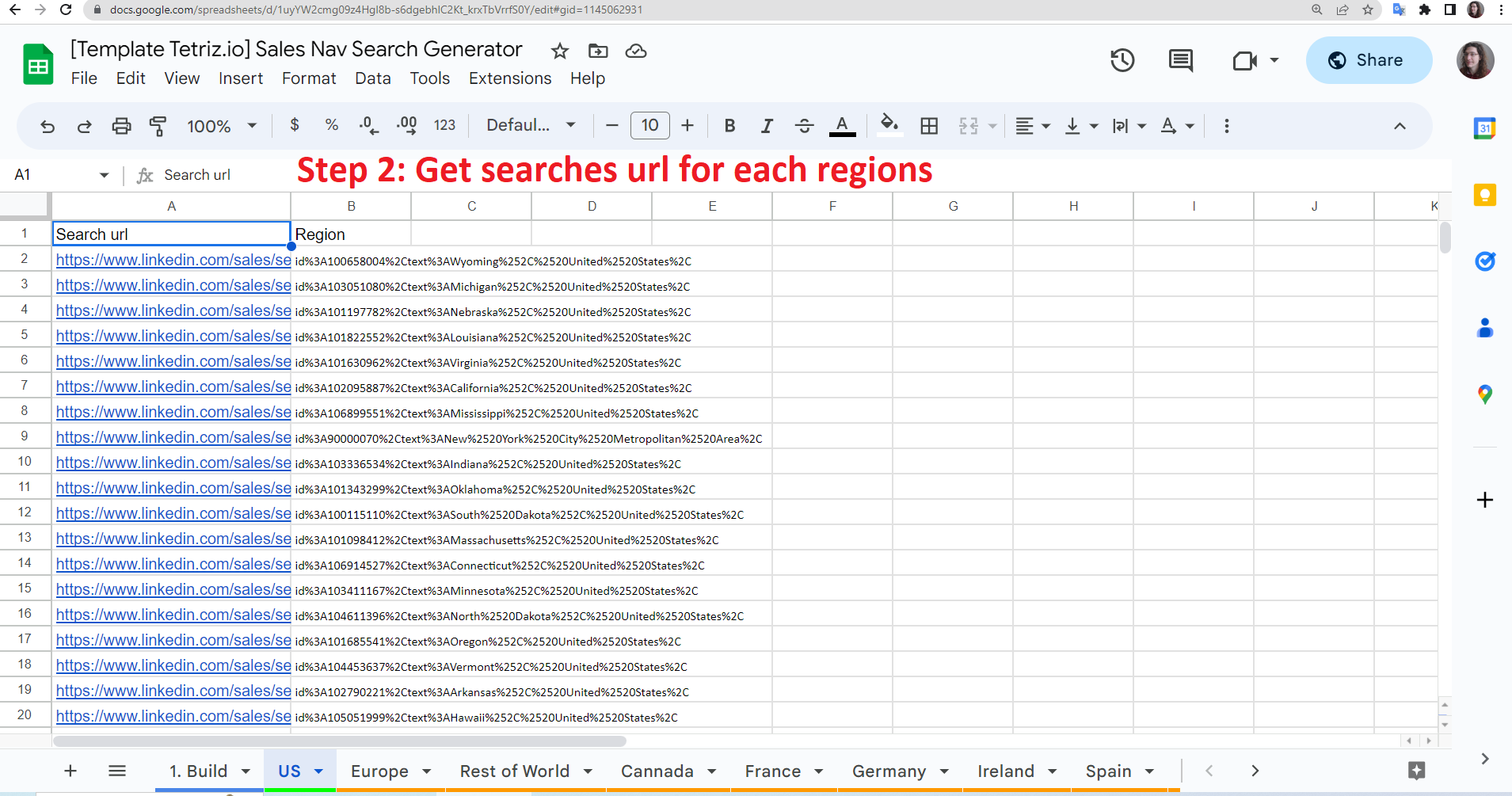1512x796 pixels.
Task: Open the All sheets list icon
Action: point(117,771)
